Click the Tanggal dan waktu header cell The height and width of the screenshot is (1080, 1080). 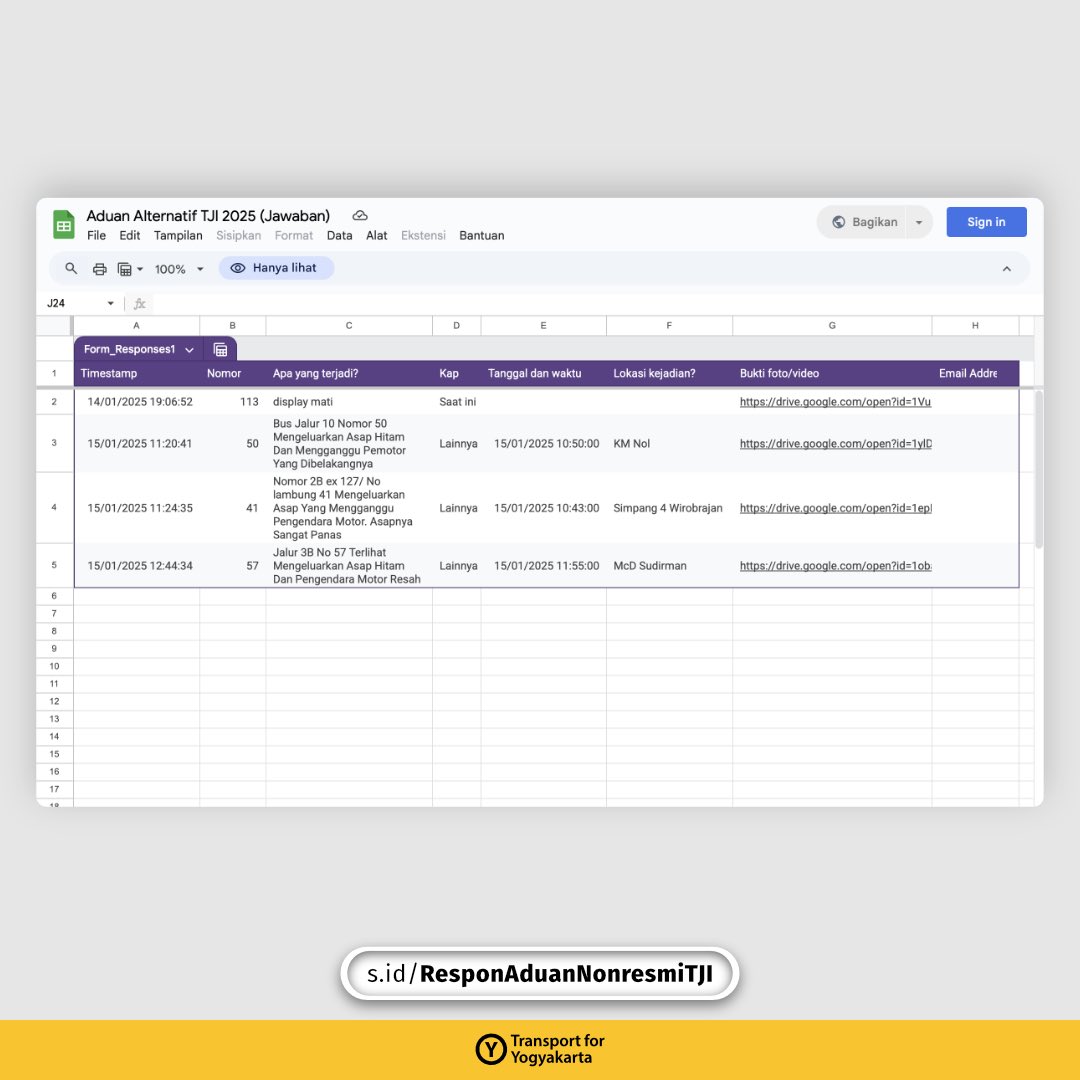tap(543, 373)
